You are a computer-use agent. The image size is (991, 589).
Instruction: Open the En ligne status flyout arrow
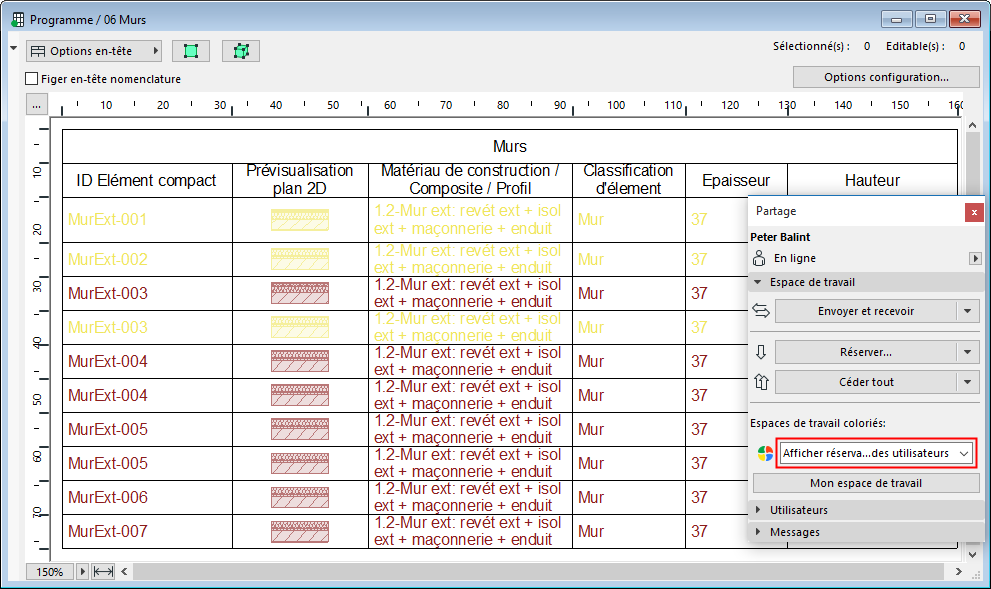(977, 258)
